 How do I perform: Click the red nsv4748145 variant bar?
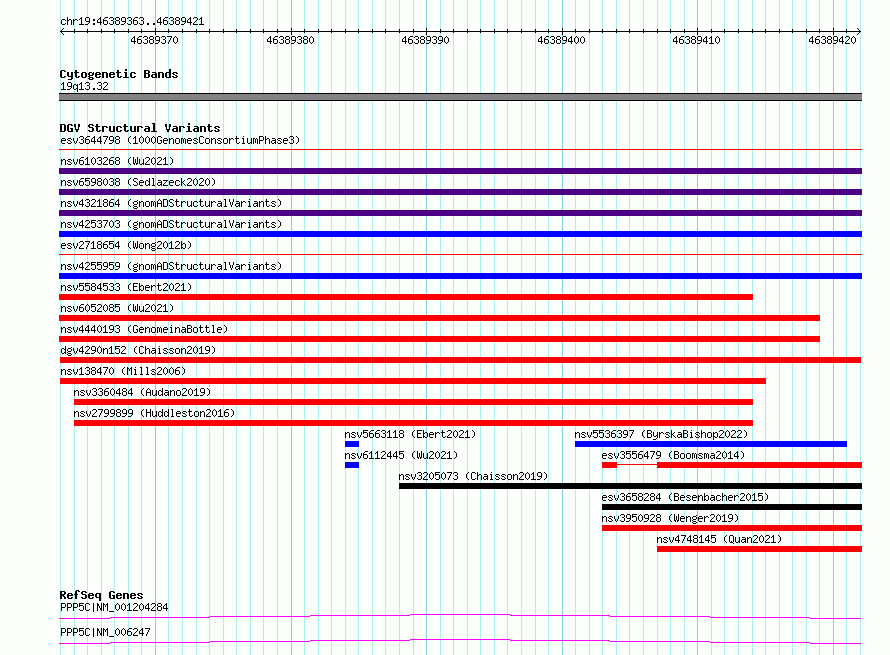pos(759,549)
